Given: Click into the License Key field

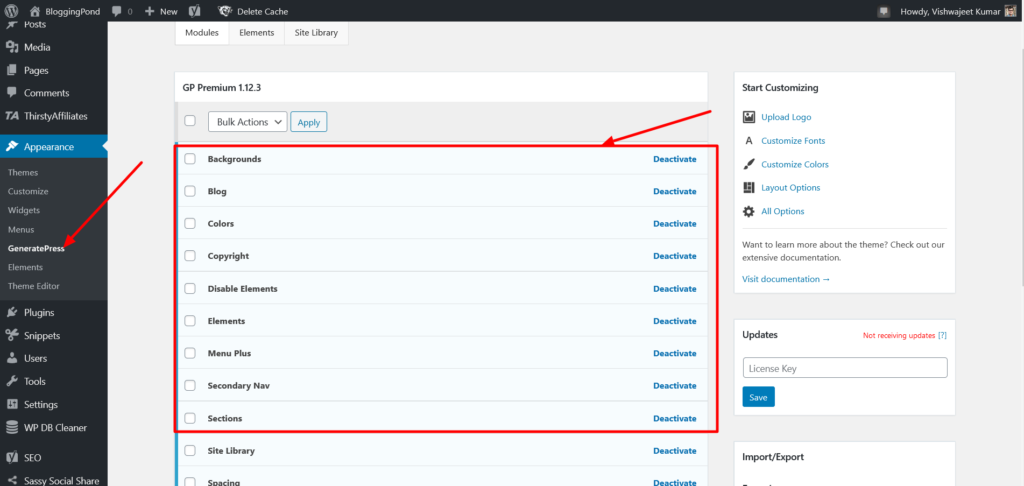Looking at the screenshot, I should coord(845,368).
